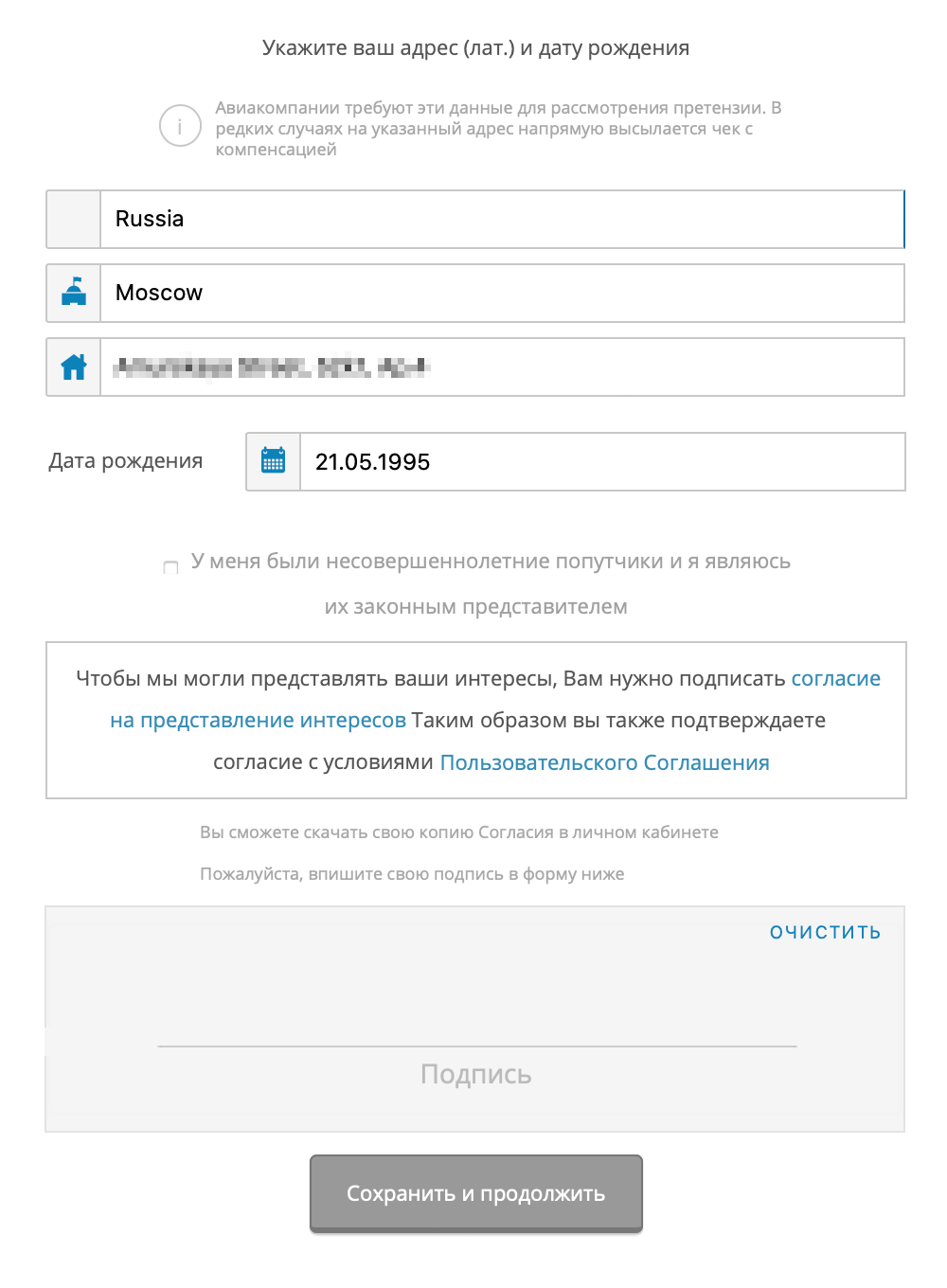This screenshot has width=947, height=1288.
Task: Click the blurred street address field
Action: point(502,367)
